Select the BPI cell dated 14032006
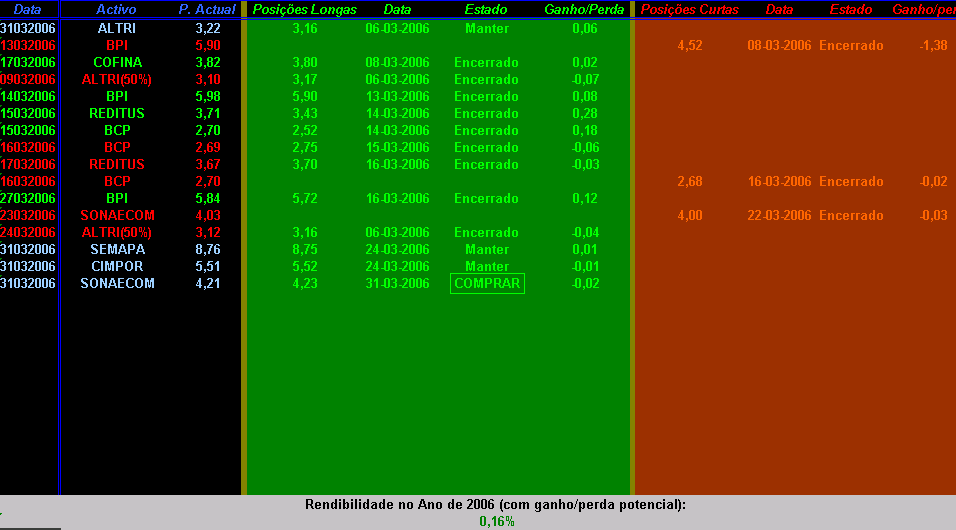The image size is (956, 530). pos(116,96)
